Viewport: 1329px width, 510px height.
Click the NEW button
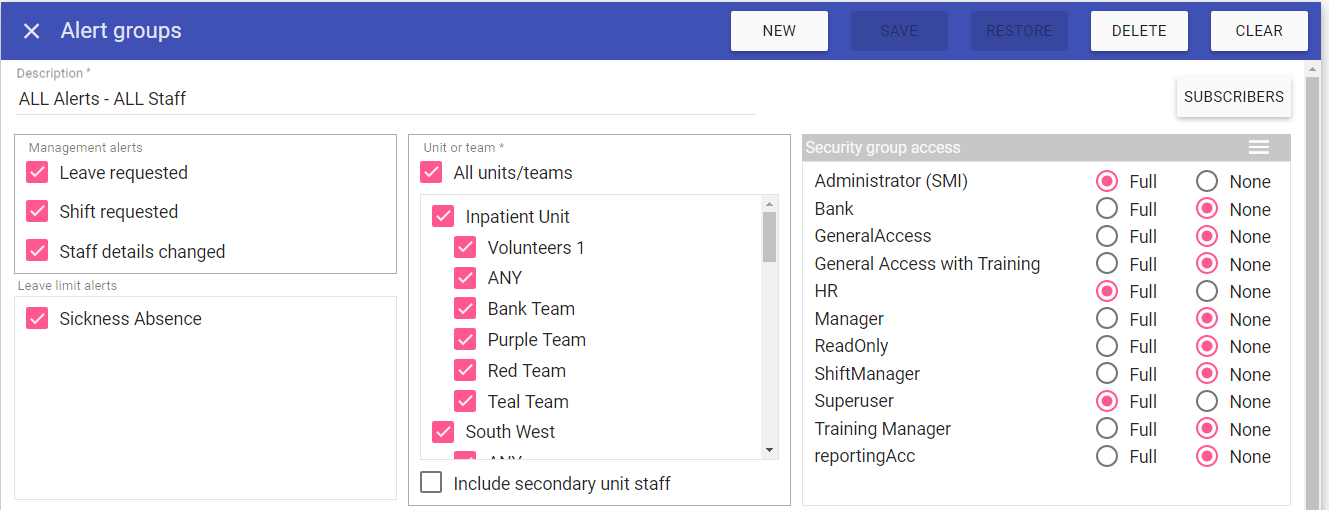[x=779, y=31]
